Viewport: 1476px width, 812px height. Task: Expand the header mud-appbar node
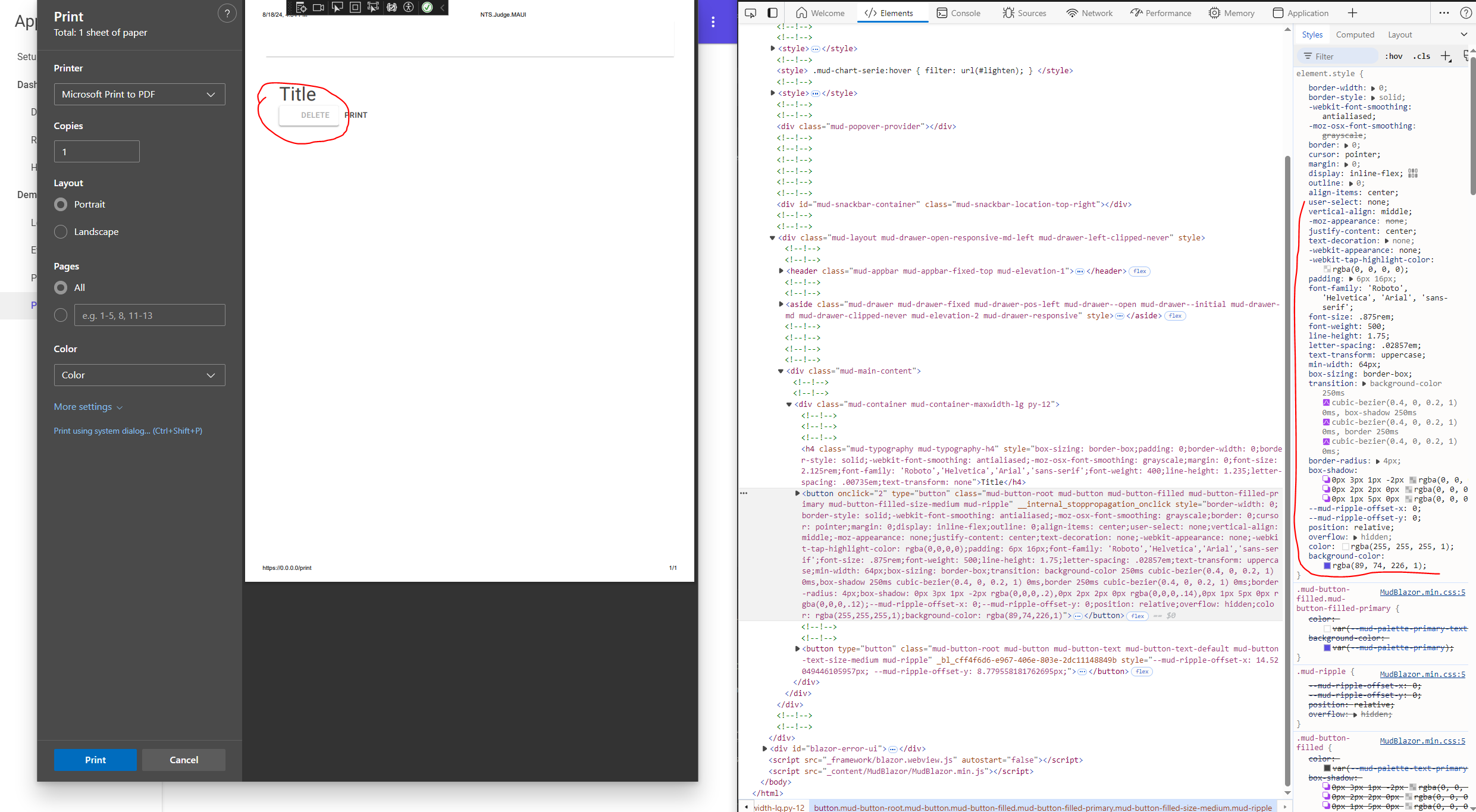pos(781,271)
